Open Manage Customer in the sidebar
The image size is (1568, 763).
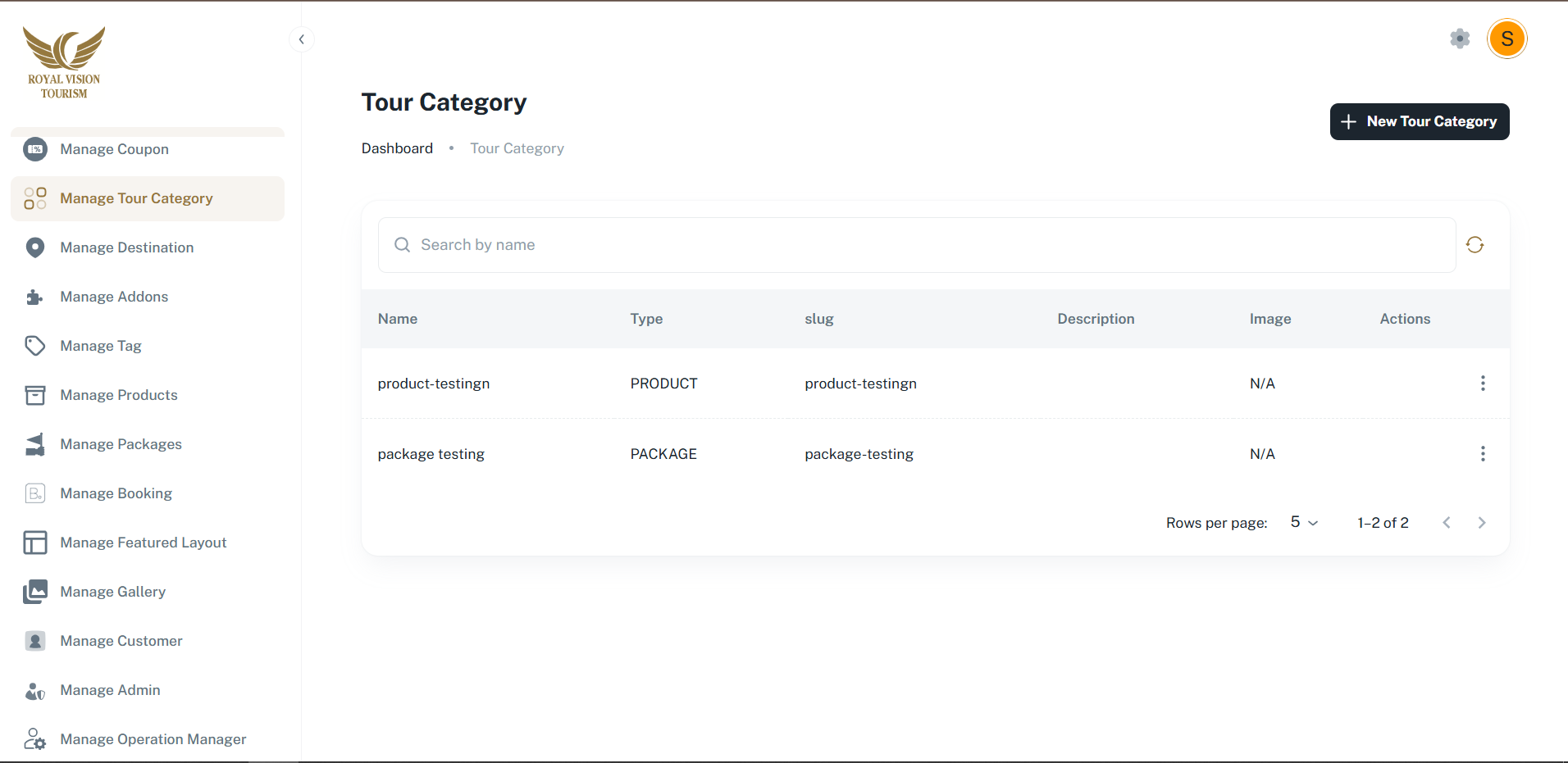pyautogui.click(x=121, y=641)
